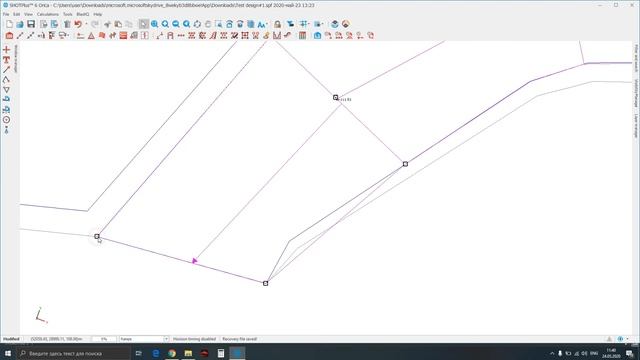The height and width of the screenshot is (360, 640).
Task: Save the design with the floppy disk icon
Action: point(31,24)
